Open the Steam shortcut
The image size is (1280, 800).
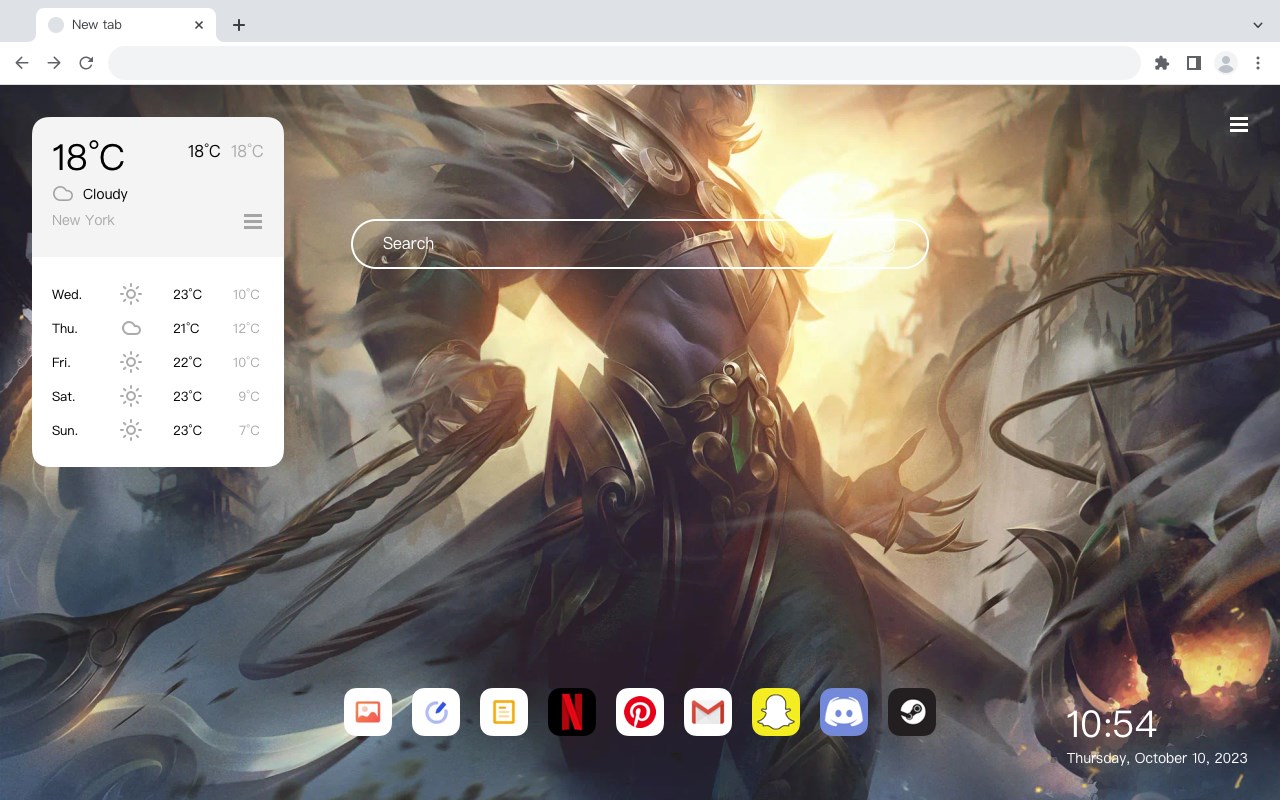[912, 712]
